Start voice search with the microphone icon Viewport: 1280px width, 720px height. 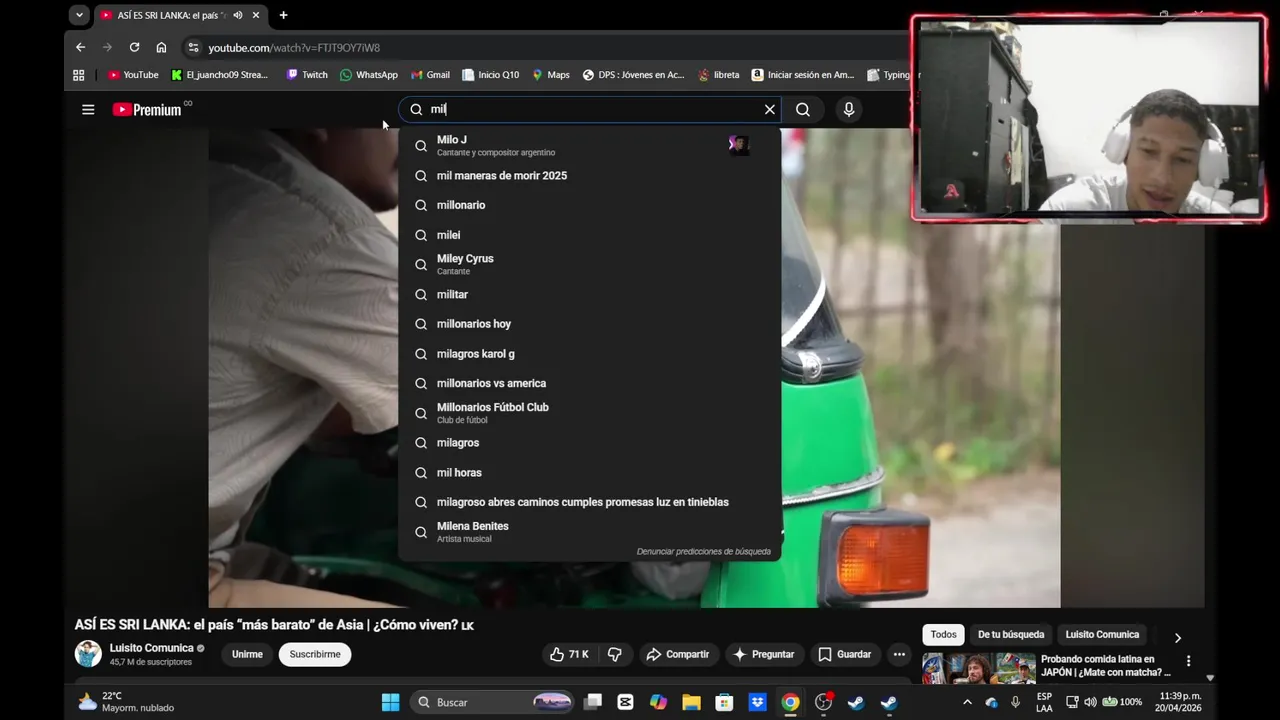click(x=849, y=110)
